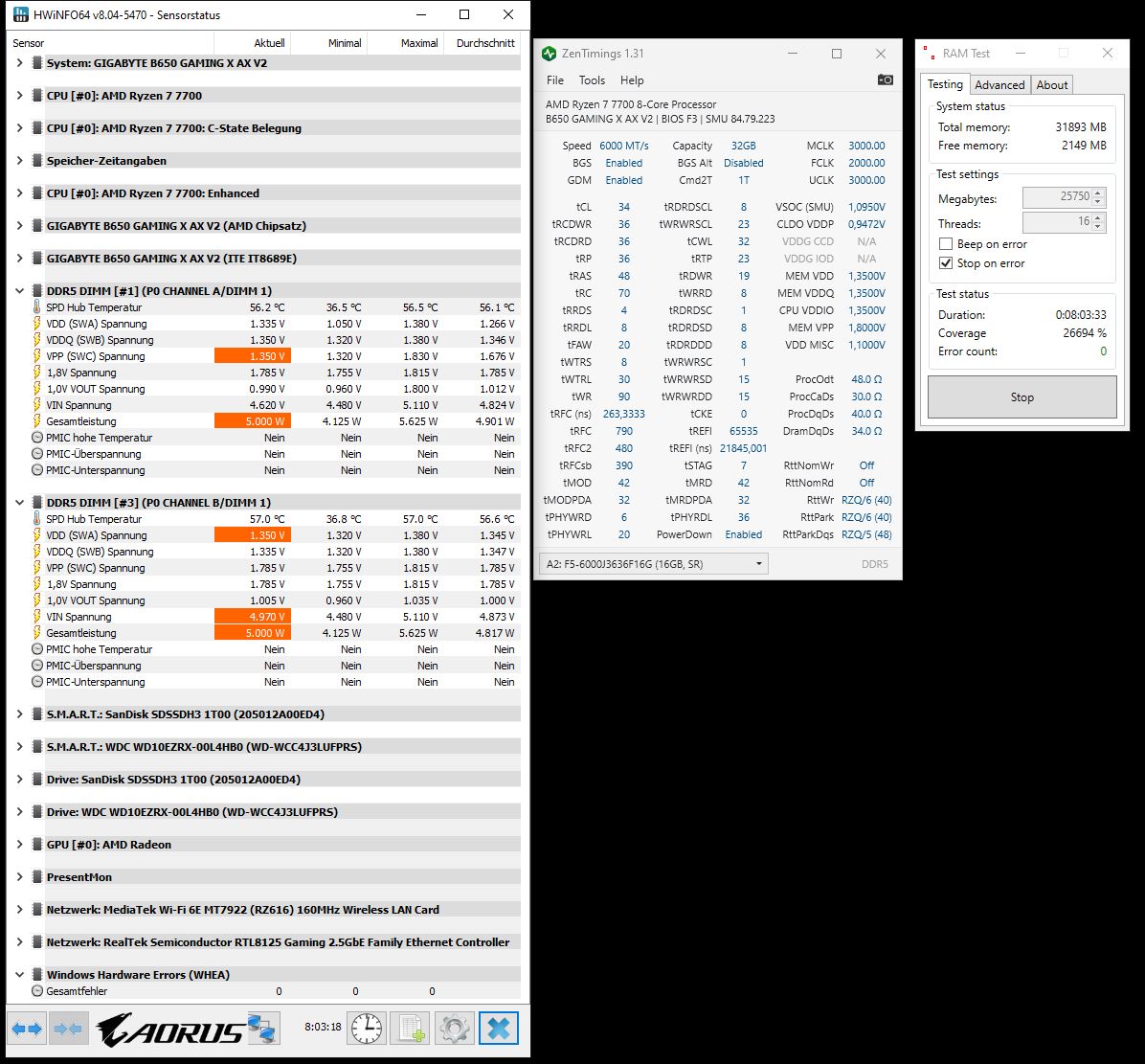Open the File menu in ZenTimings
The width and height of the screenshot is (1145, 1064).
(x=555, y=80)
